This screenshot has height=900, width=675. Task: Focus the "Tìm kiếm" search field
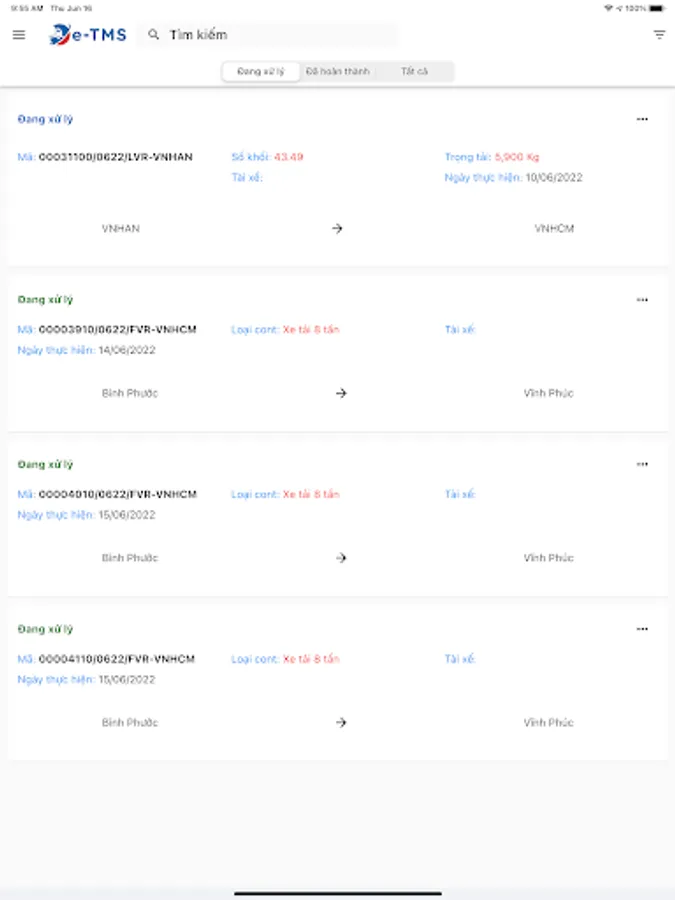coord(280,35)
